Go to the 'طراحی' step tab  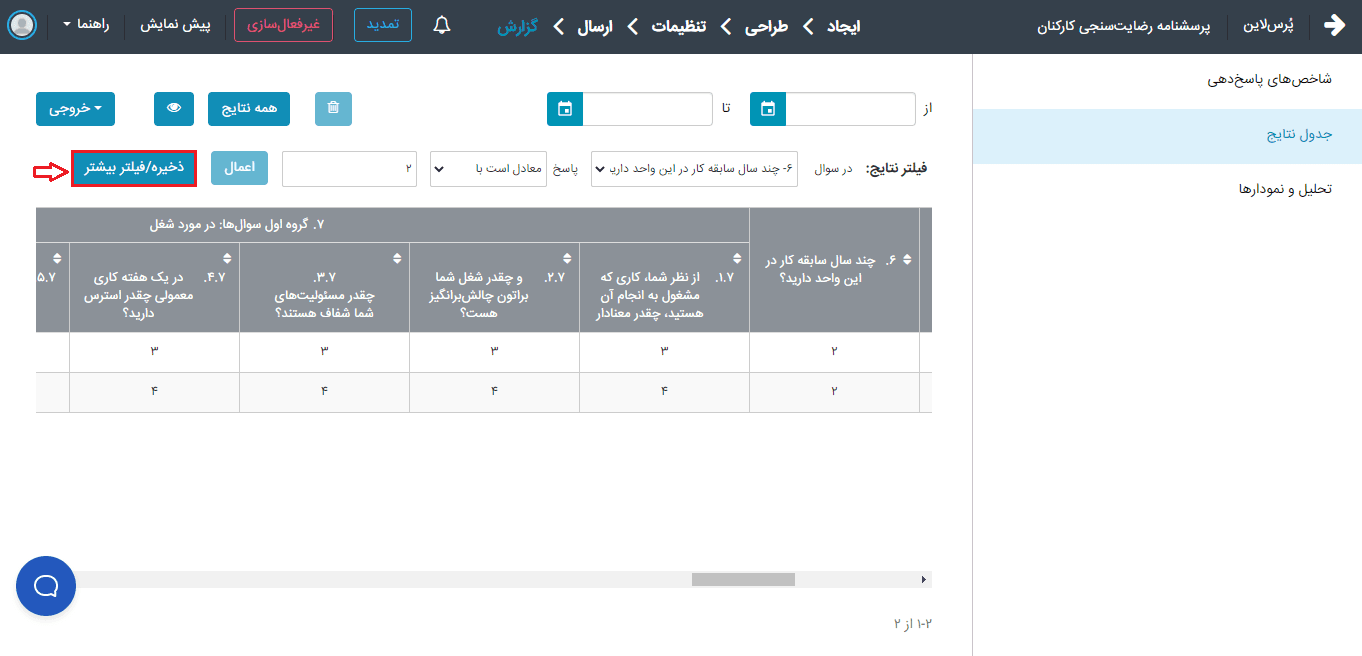point(765,26)
